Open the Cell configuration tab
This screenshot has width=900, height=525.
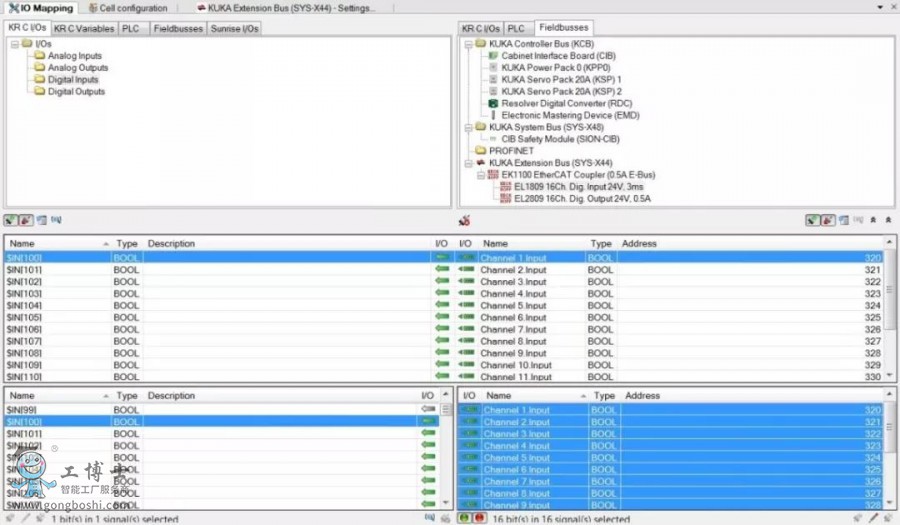(x=132, y=8)
